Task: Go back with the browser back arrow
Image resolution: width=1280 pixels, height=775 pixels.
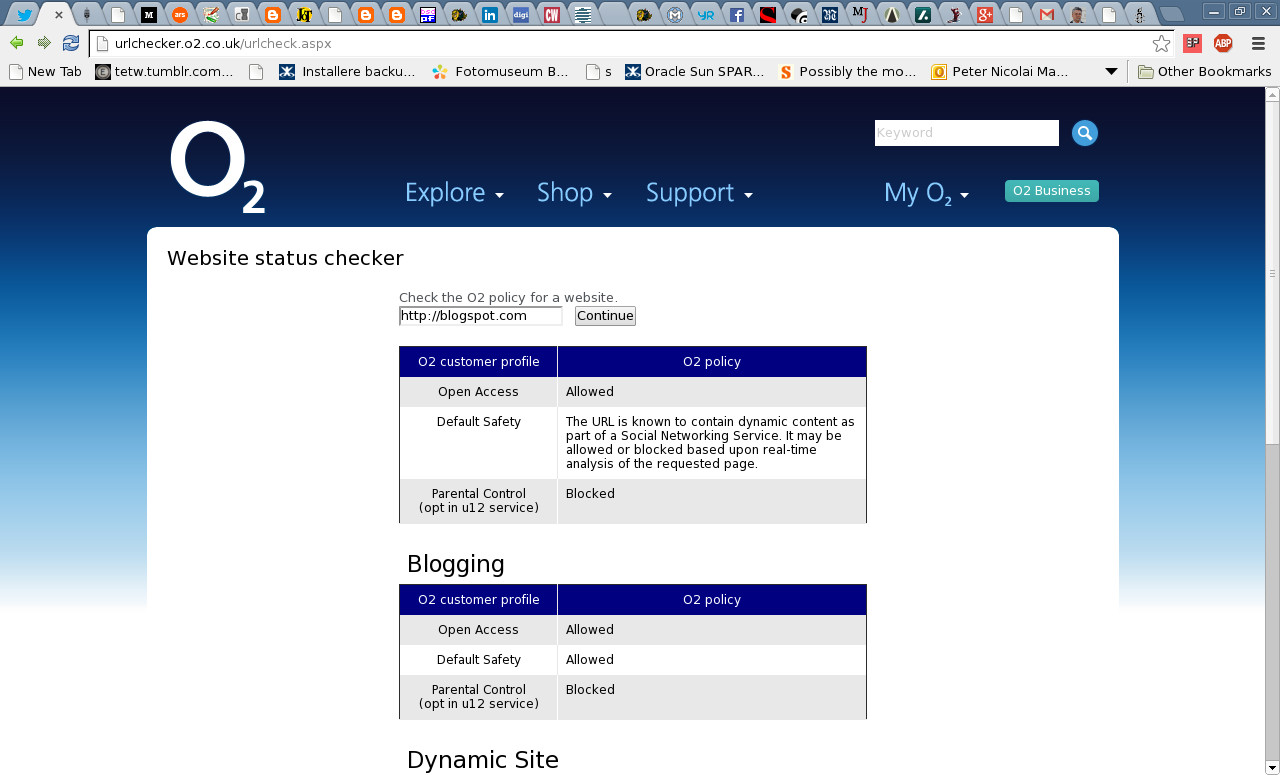Action: coord(17,43)
